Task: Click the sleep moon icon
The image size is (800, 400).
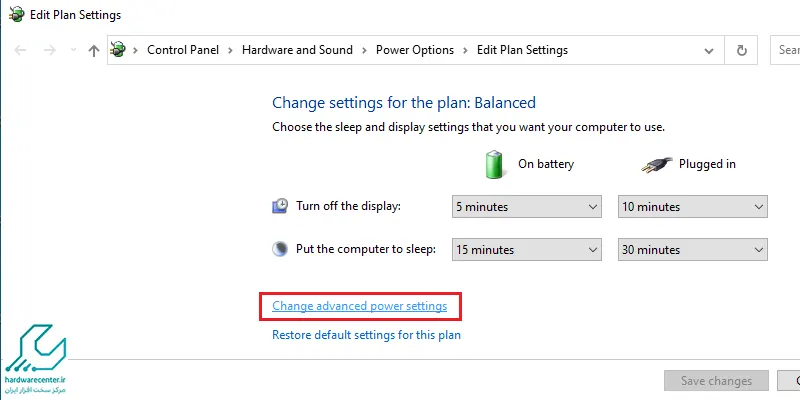Action: [280, 249]
